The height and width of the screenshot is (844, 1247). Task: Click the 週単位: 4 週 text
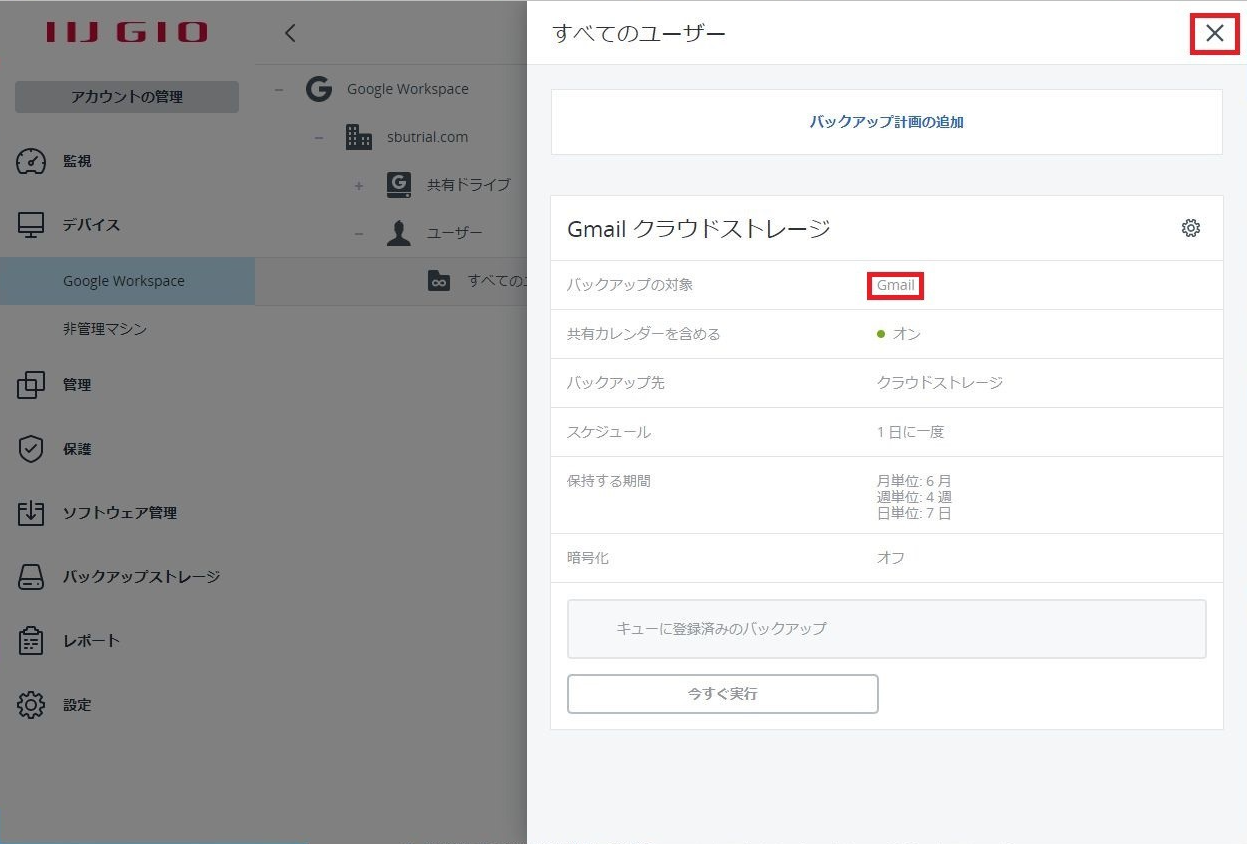pyautogui.click(x=914, y=497)
